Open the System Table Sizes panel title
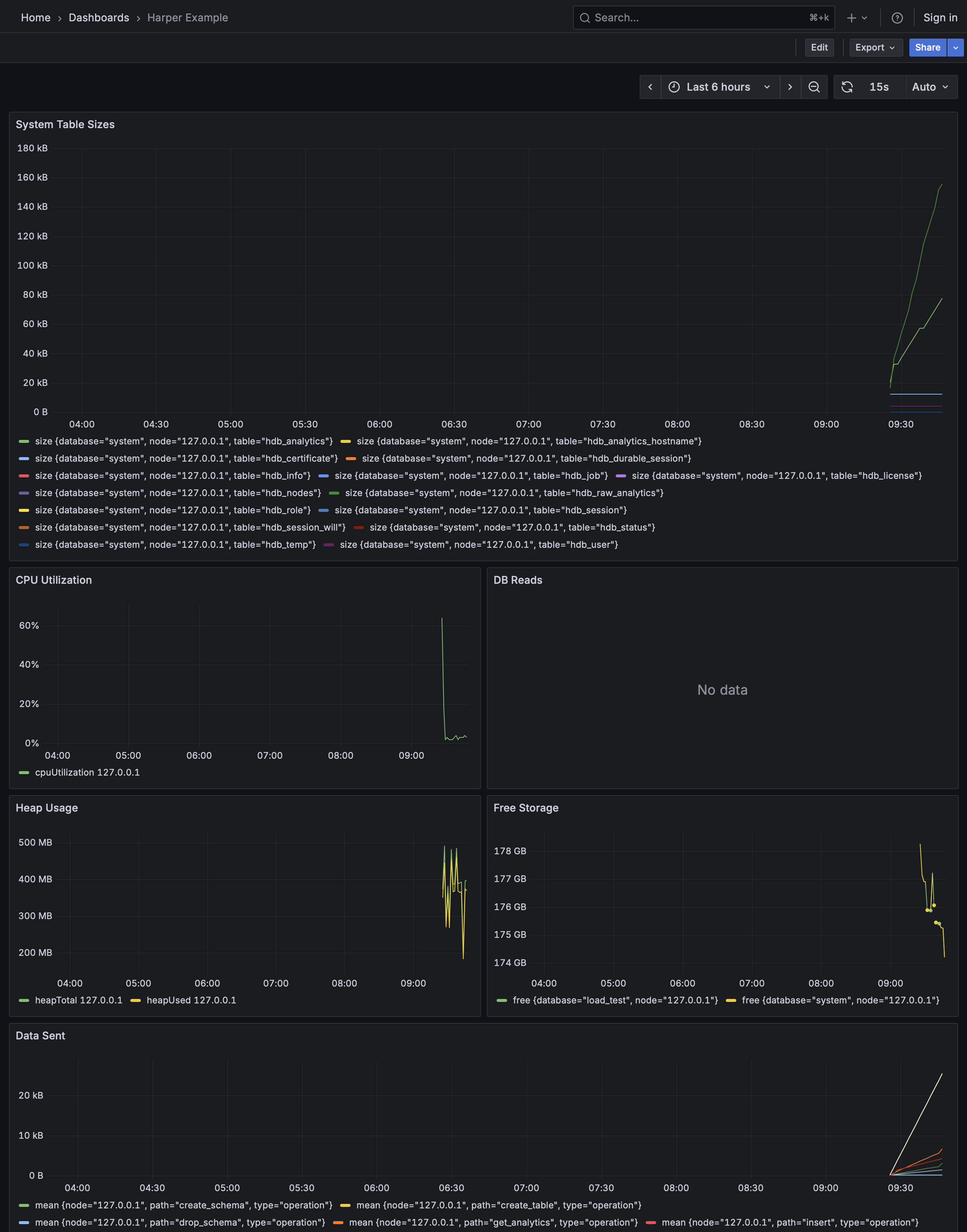Viewport: 967px width, 1232px height. 65,125
